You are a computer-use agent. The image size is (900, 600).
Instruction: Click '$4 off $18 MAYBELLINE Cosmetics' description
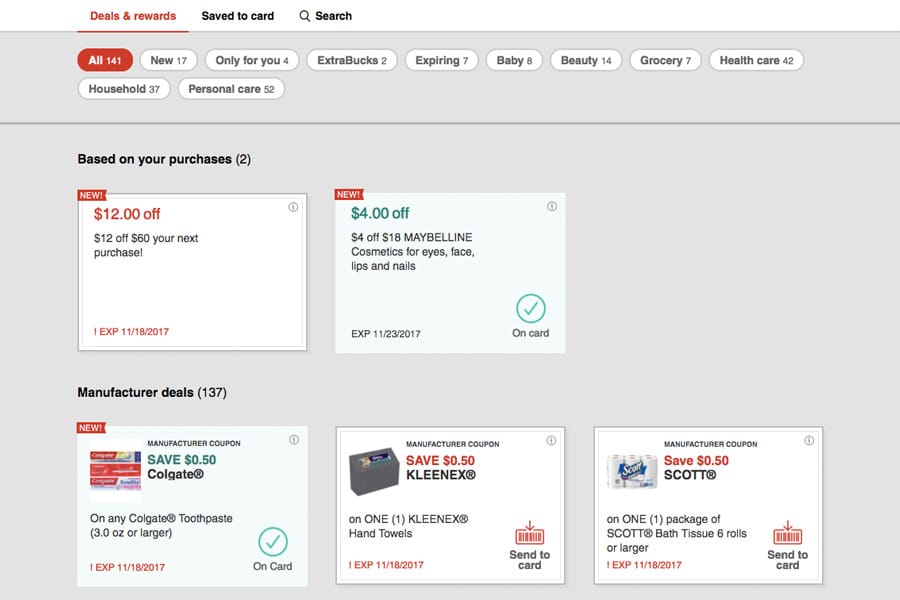coord(413,251)
